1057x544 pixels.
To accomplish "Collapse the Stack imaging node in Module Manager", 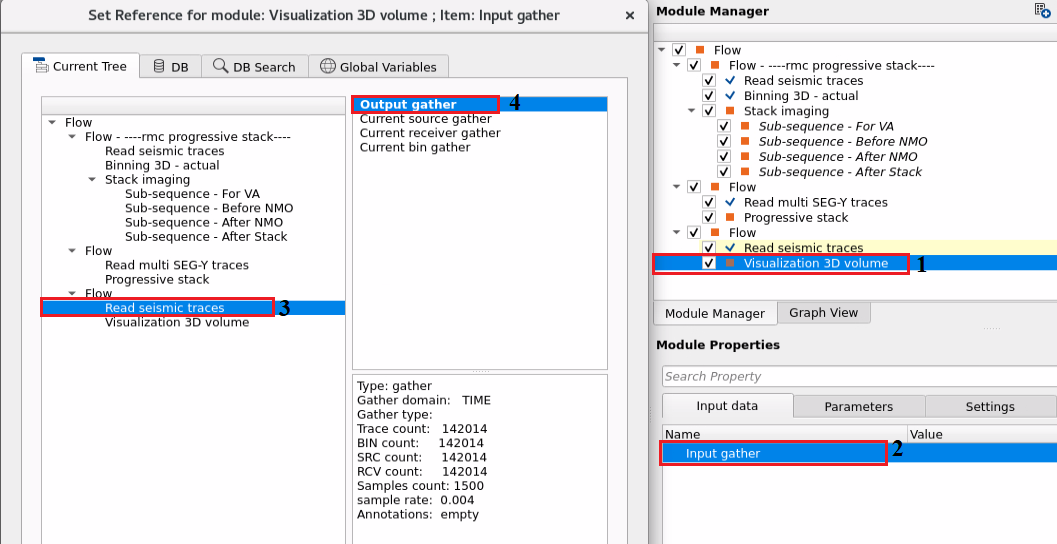I will pyautogui.click(x=692, y=111).
